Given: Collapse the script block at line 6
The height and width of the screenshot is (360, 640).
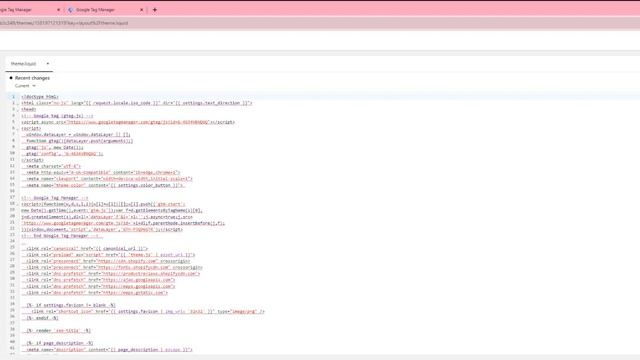Looking at the screenshot, I should click(18, 129).
